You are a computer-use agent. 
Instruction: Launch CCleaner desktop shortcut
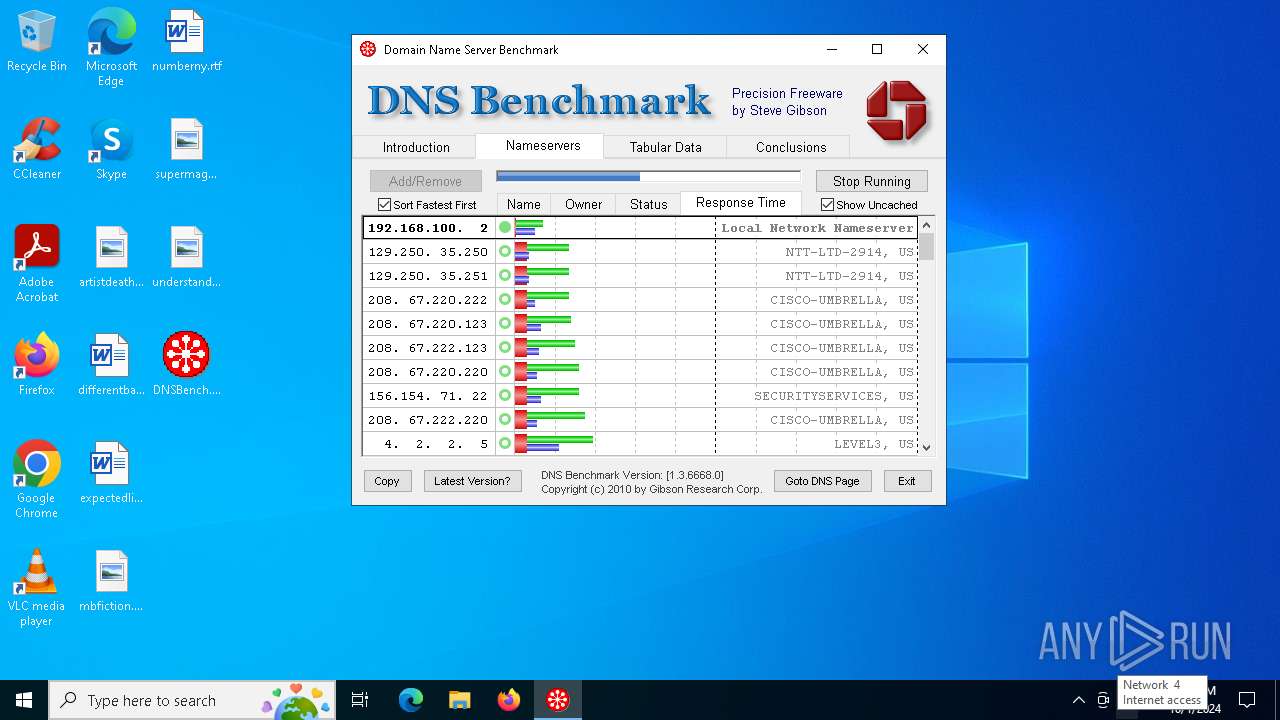click(x=37, y=150)
